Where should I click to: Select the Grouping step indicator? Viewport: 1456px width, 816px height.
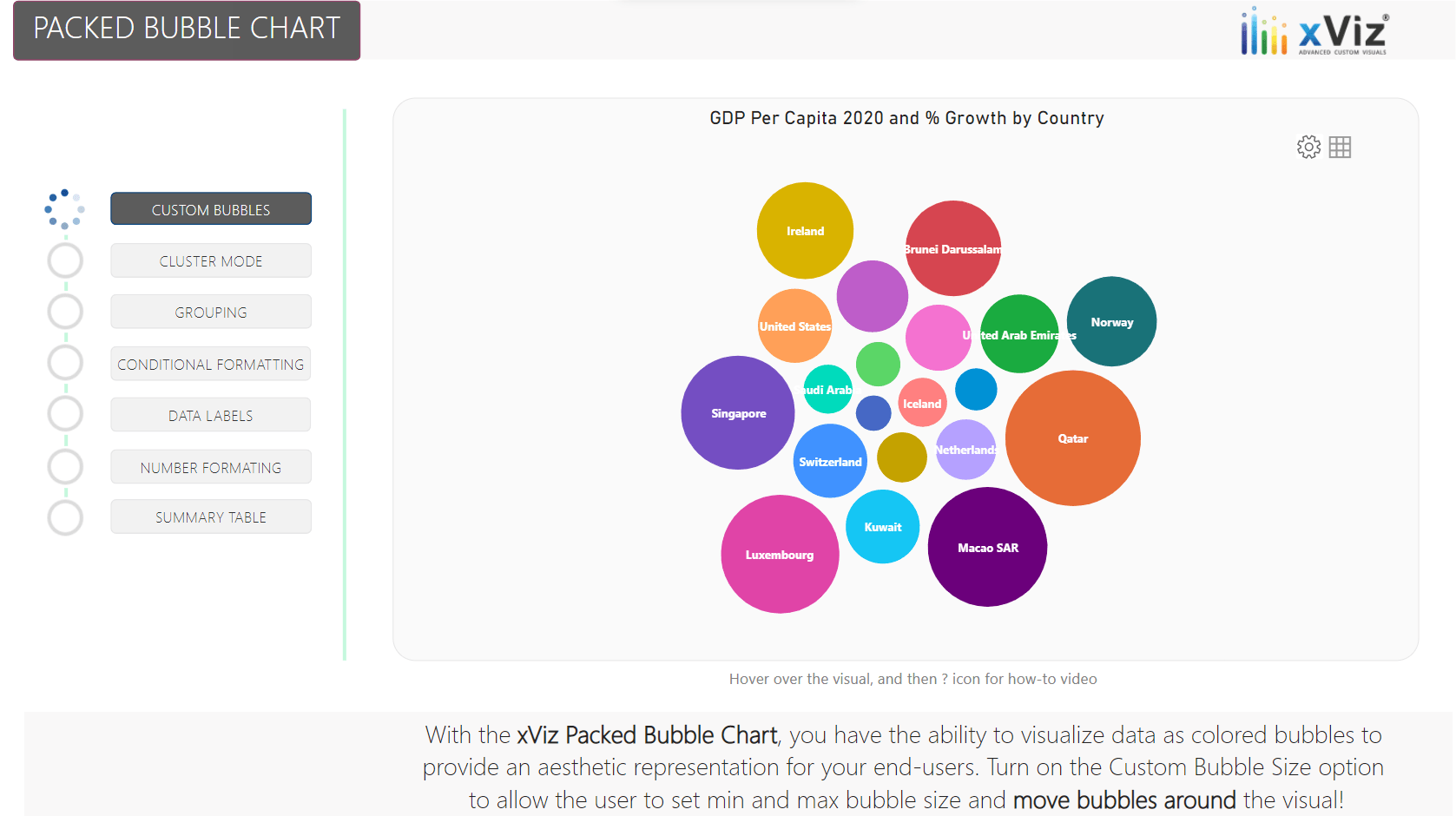coord(65,312)
